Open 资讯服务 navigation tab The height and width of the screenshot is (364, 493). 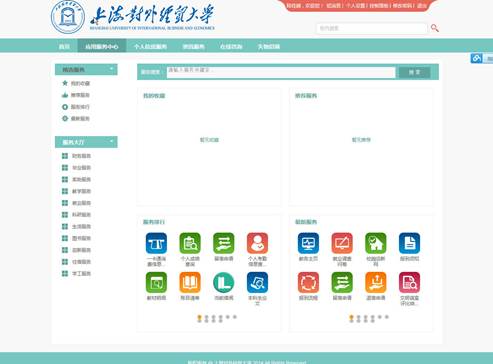tap(193, 46)
